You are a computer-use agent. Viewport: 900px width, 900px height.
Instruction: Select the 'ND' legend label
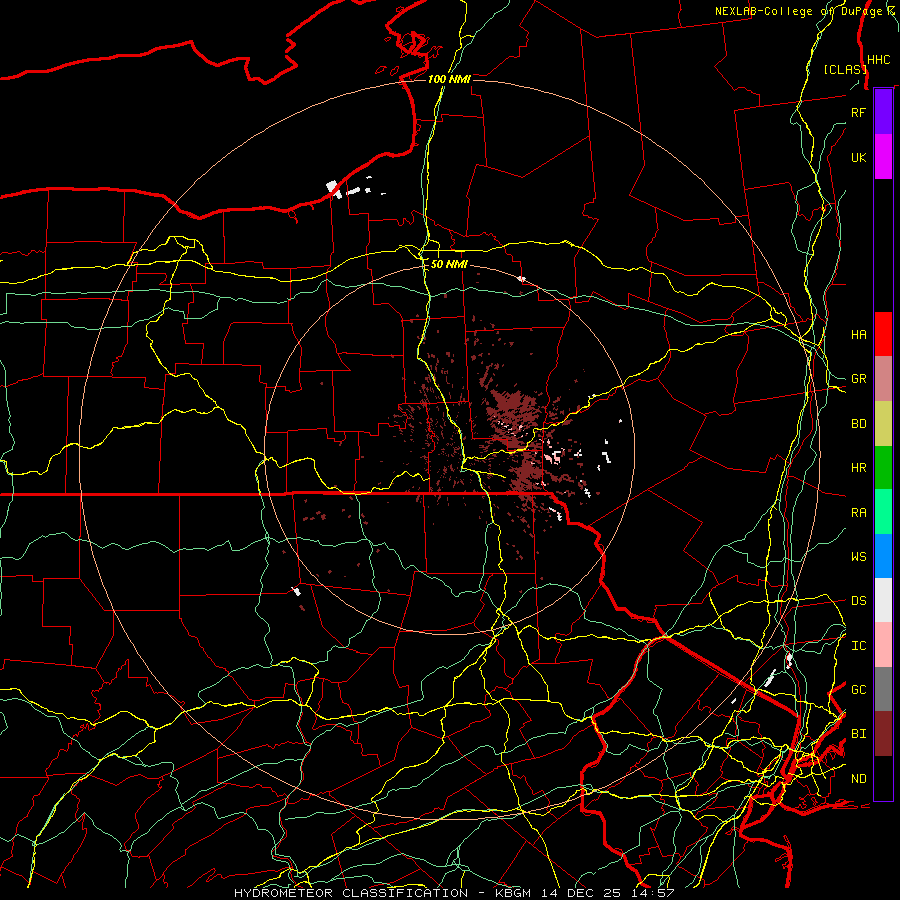pos(858,779)
